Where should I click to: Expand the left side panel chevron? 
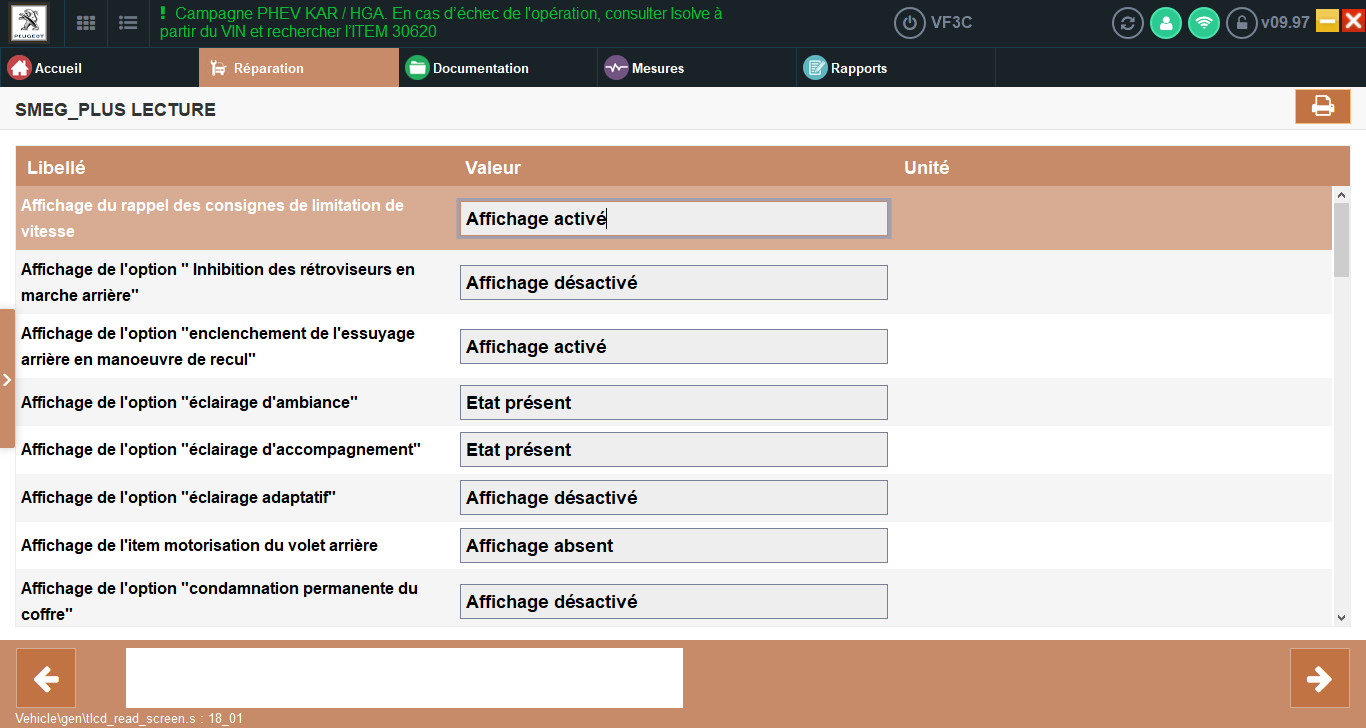coord(7,379)
